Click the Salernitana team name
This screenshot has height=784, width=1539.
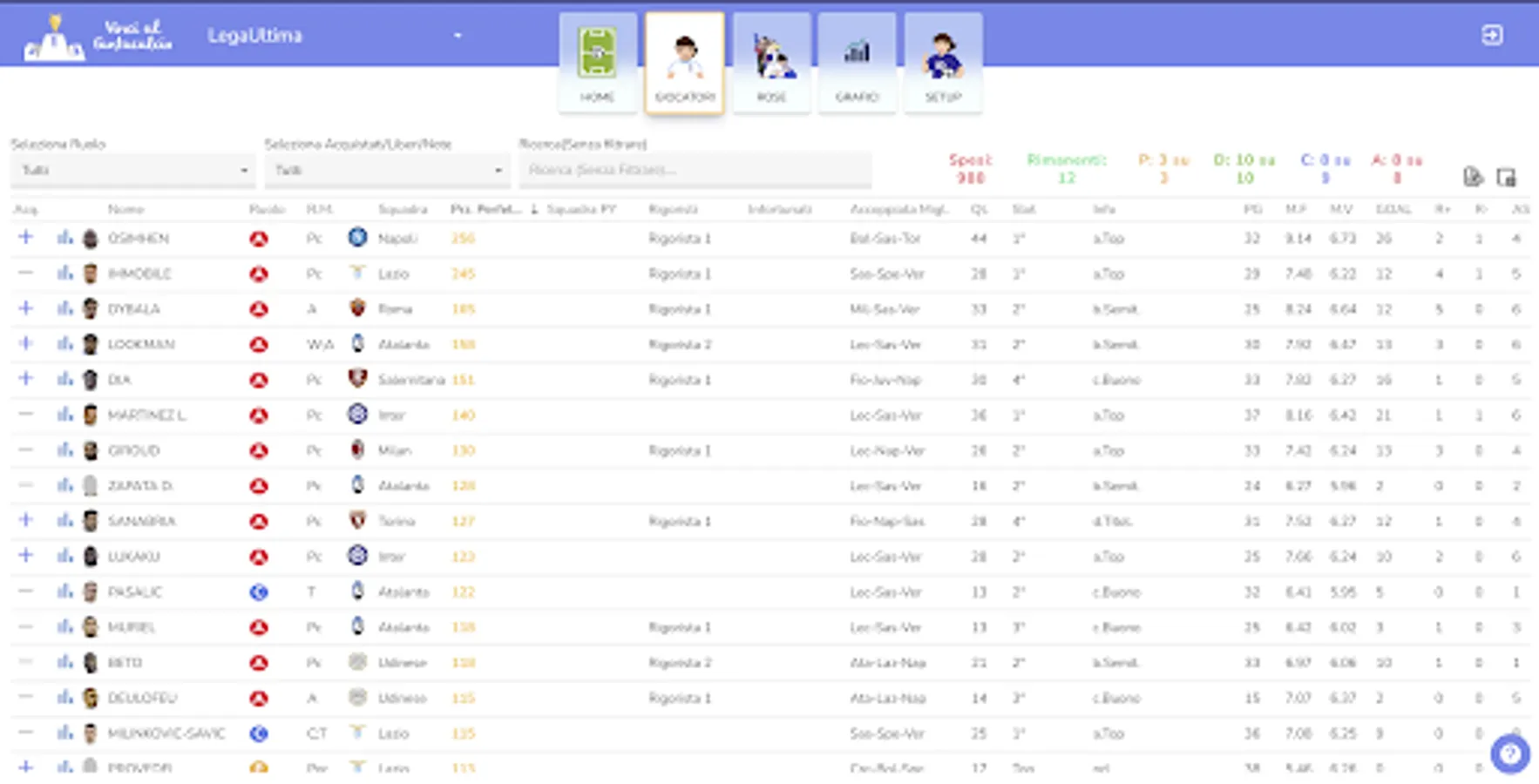click(x=410, y=380)
